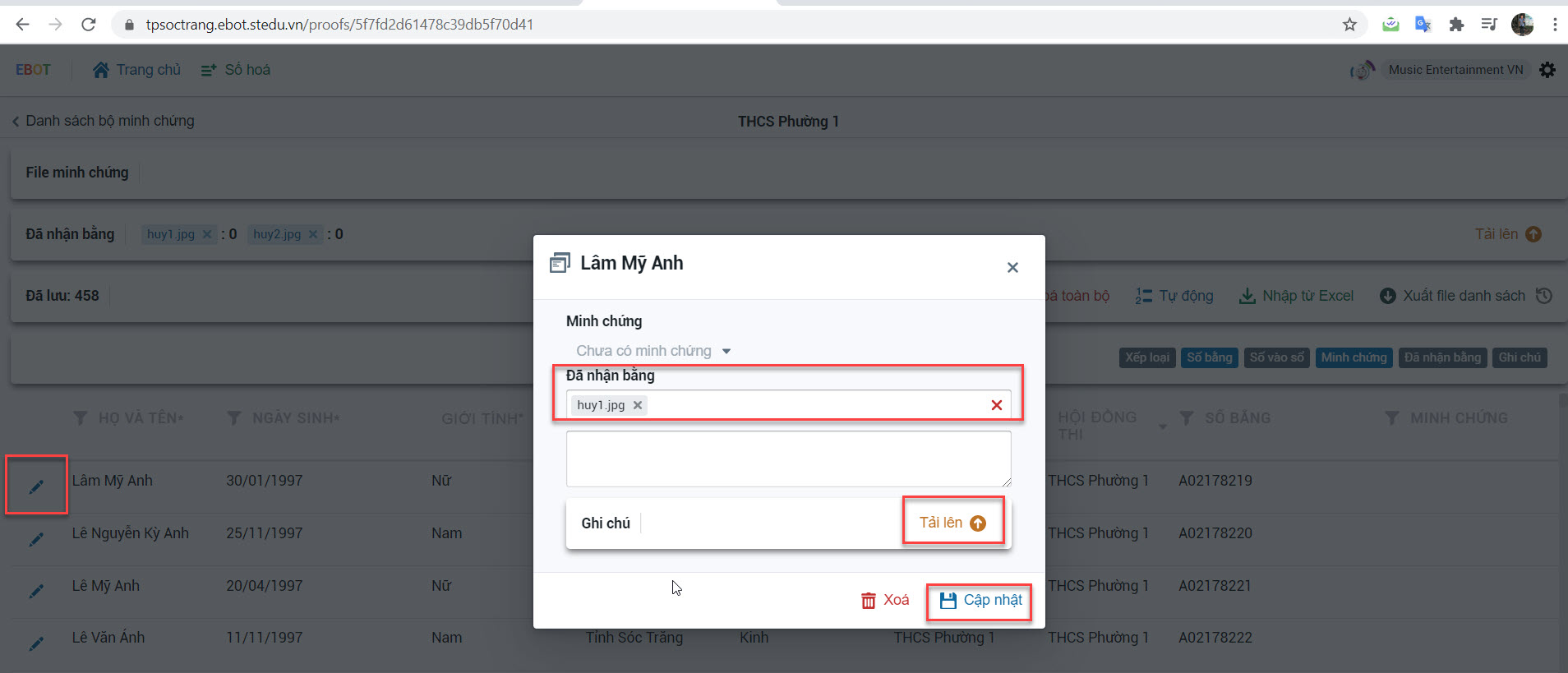Bookmark this page with the star icon

1349,25
